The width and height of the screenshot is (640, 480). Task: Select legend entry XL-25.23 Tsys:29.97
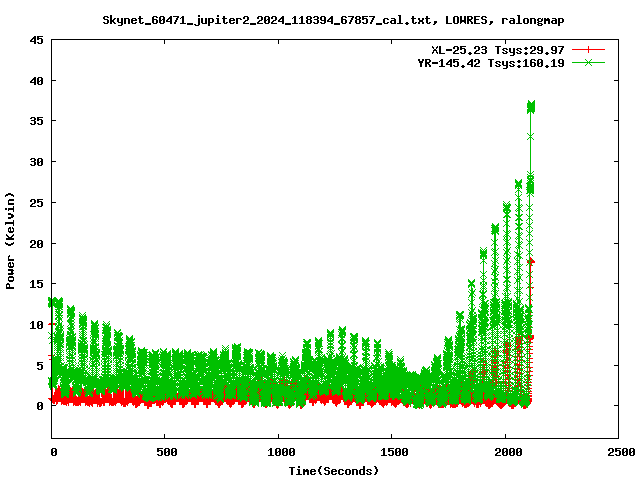pyautogui.click(x=498, y=50)
